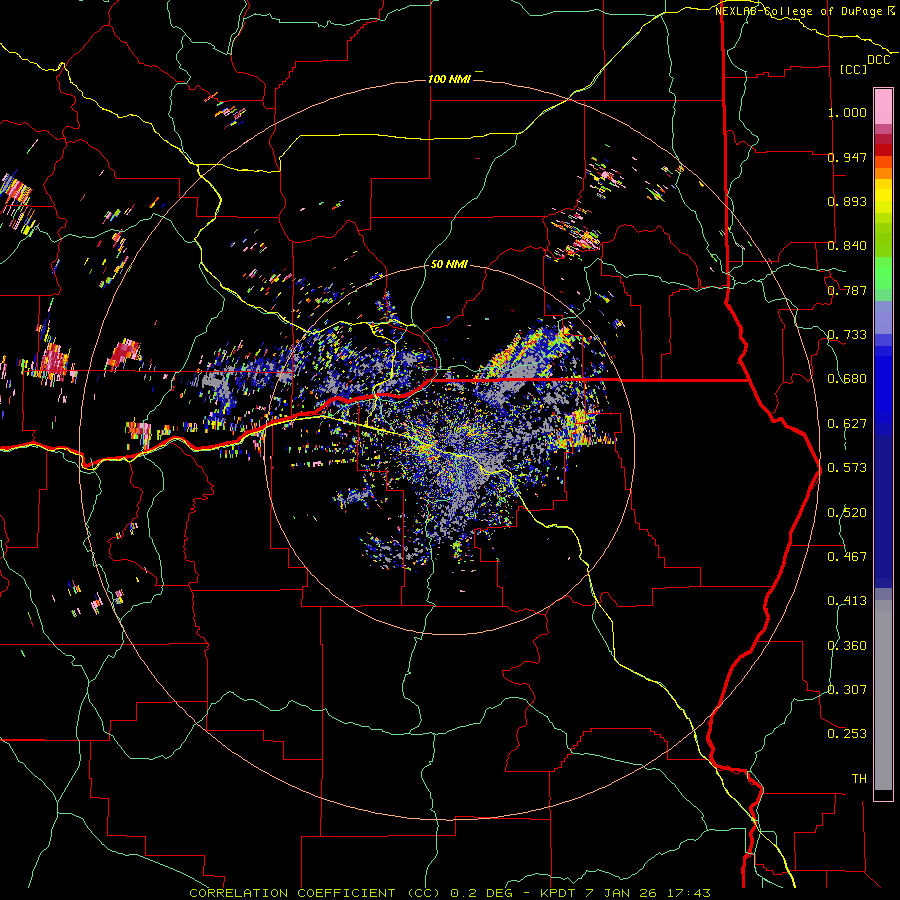
Task: Click the 0.947 value on the color scale
Action: 847,157
